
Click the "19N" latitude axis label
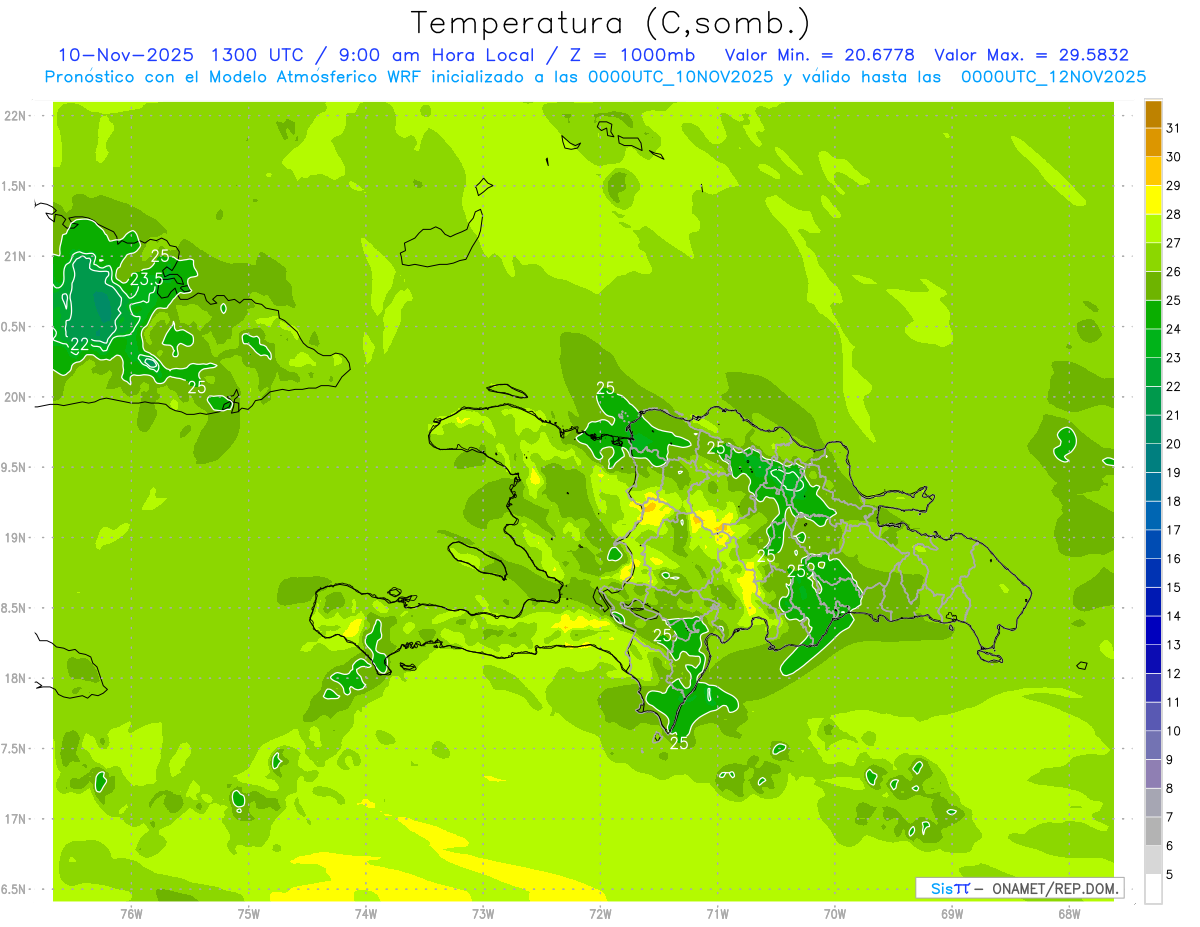[x=16, y=538]
